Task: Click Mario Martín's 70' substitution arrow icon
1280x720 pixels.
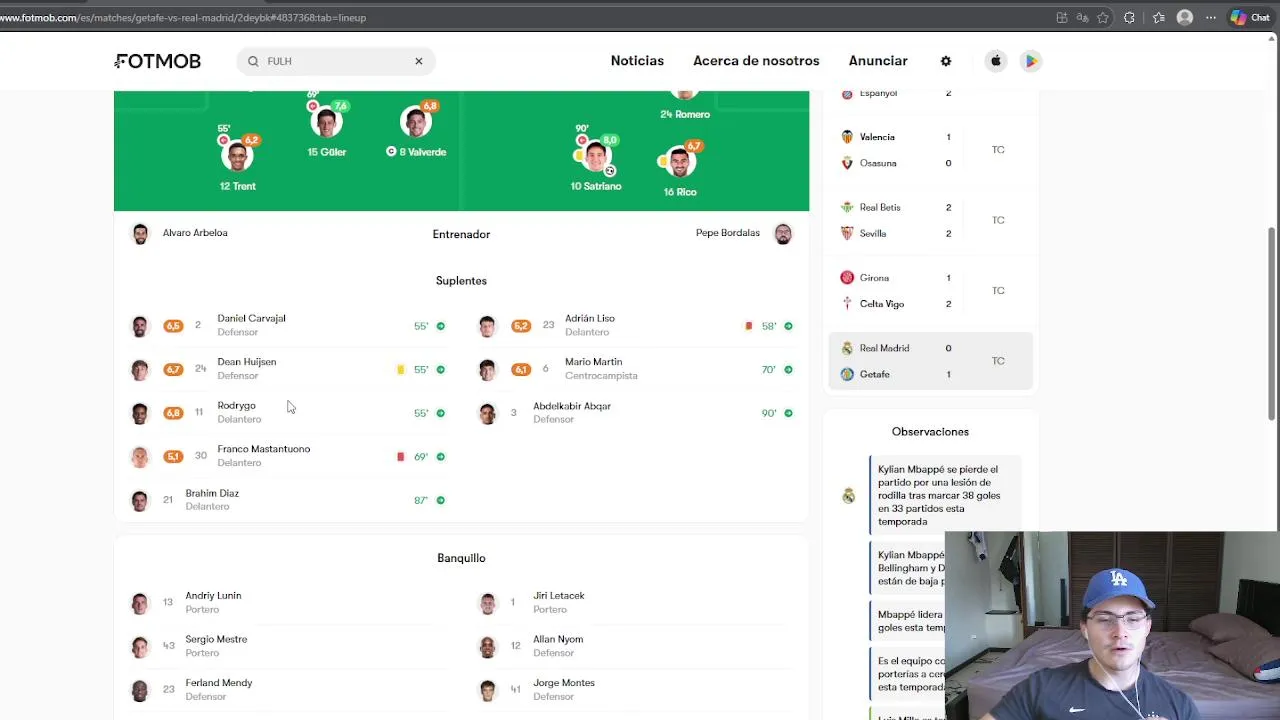Action: coord(788,370)
